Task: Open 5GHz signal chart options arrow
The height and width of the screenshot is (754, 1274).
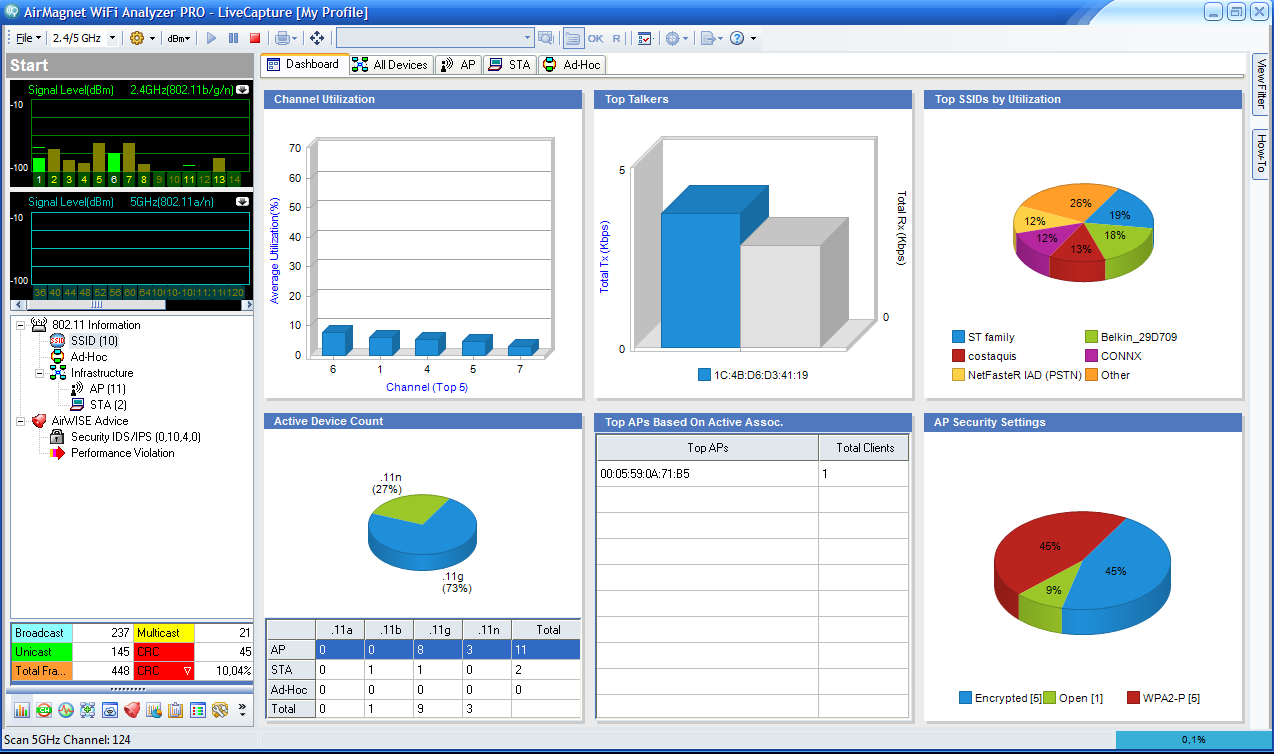Action: click(242, 201)
